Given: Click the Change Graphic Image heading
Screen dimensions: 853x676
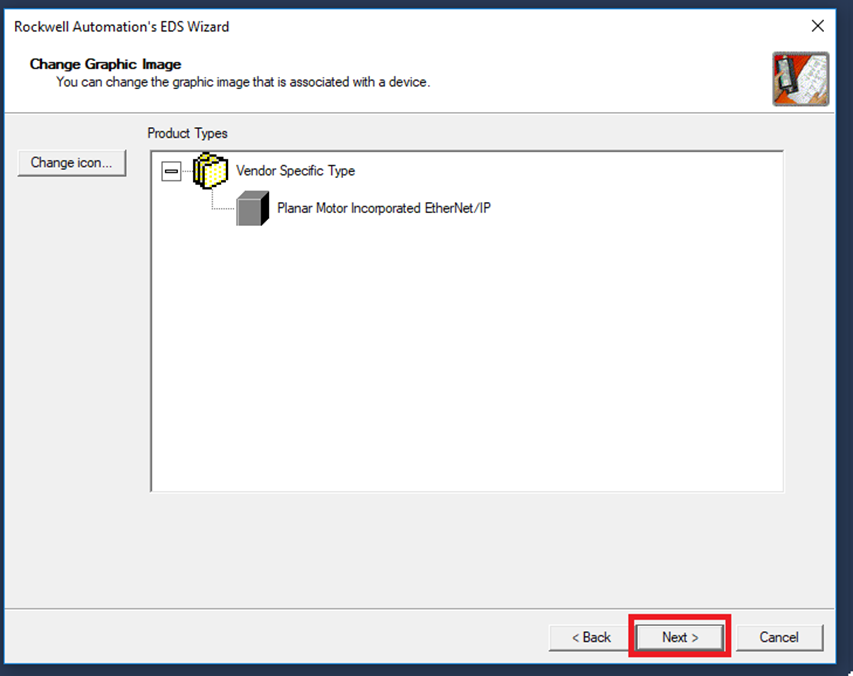Looking at the screenshot, I should (x=105, y=64).
